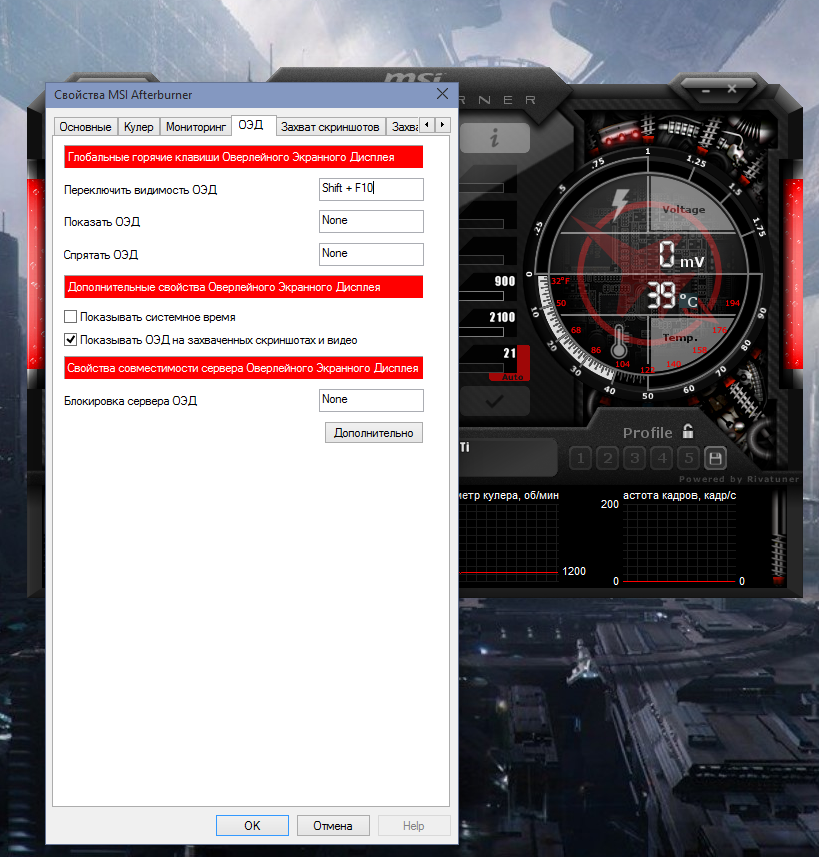
Task: Select profile slot 2 in Afterburner
Action: (607, 458)
